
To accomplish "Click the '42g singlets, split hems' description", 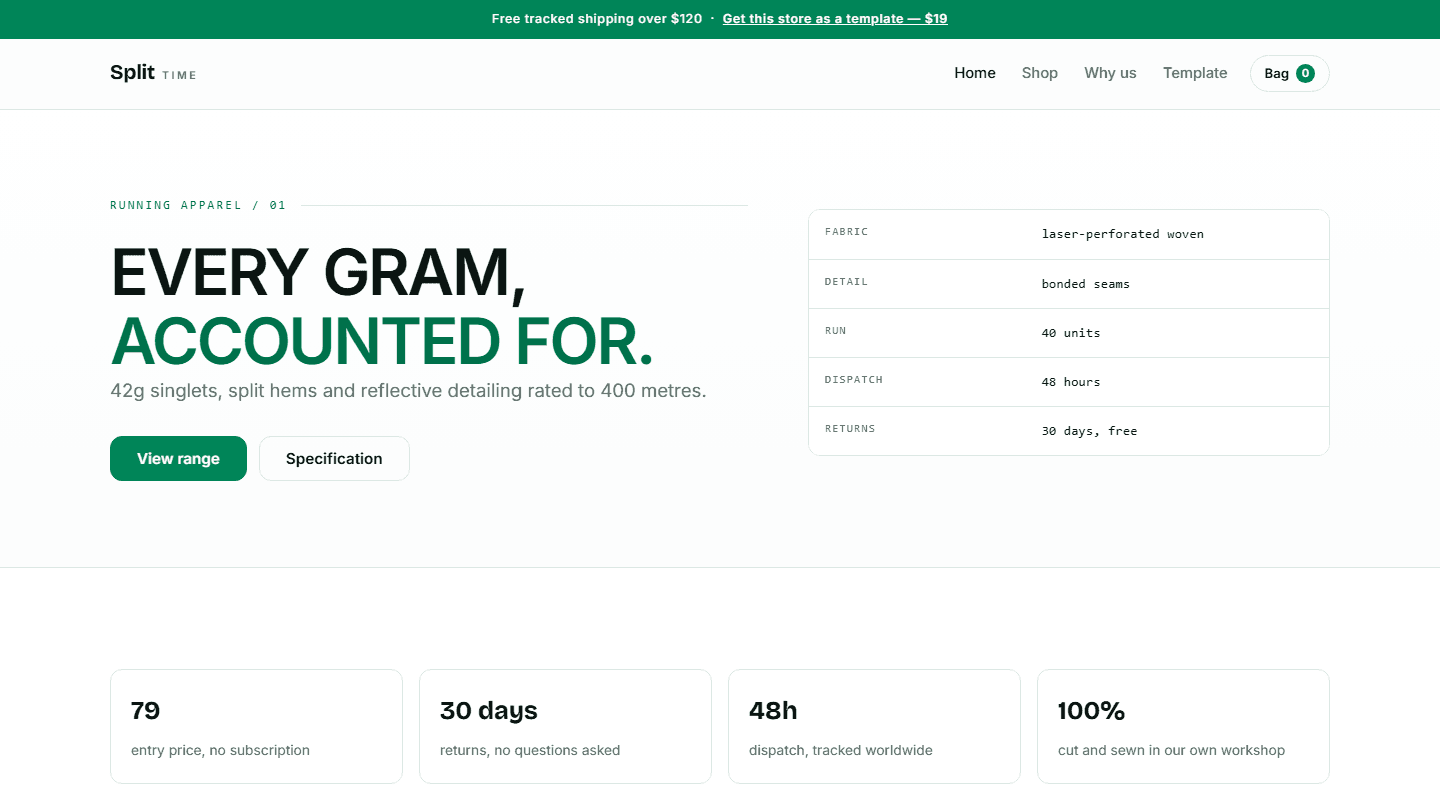I will click(x=408, y=390).
